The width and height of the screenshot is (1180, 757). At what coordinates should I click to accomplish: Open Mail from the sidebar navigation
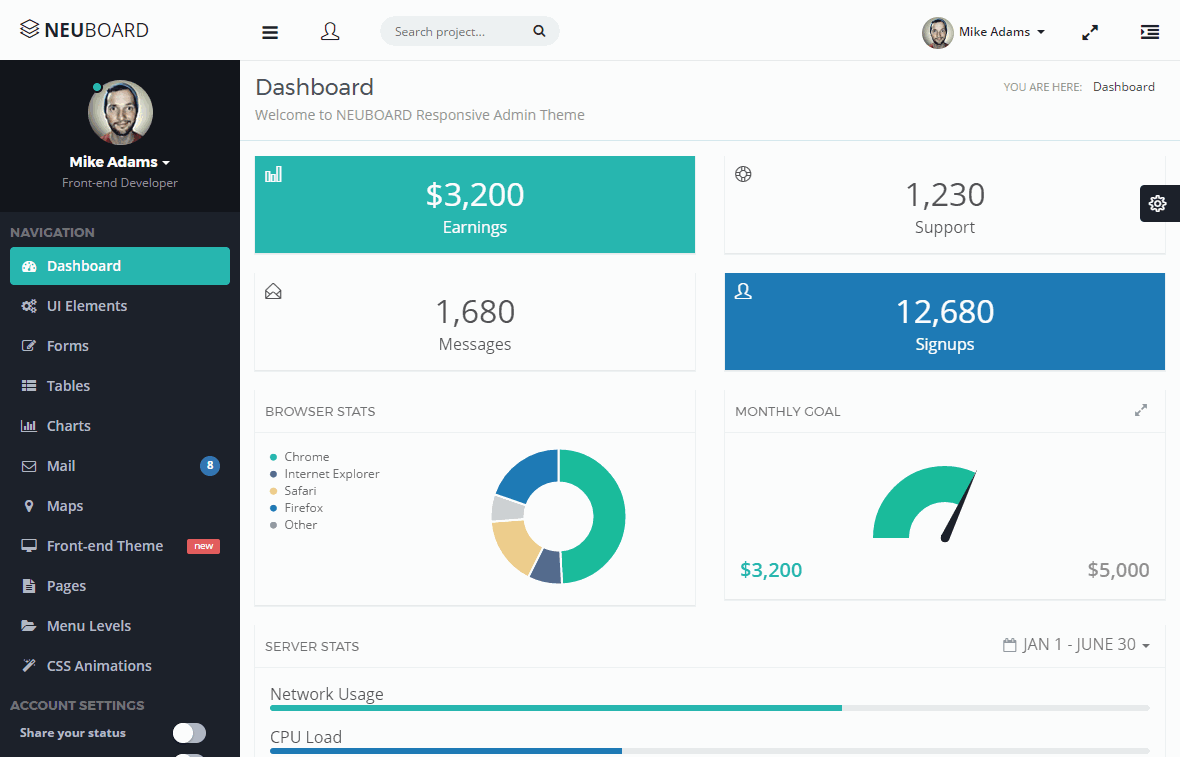[60, 465]
